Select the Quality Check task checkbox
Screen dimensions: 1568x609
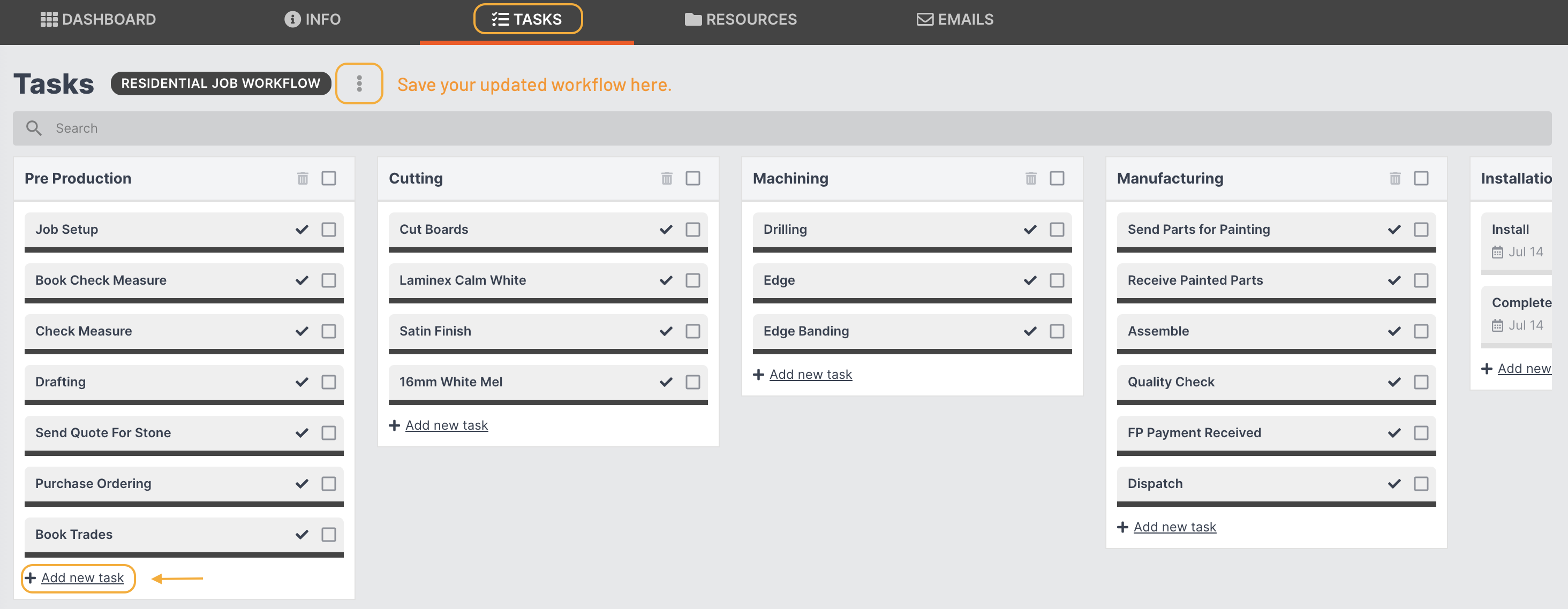tap(1421, 382)
